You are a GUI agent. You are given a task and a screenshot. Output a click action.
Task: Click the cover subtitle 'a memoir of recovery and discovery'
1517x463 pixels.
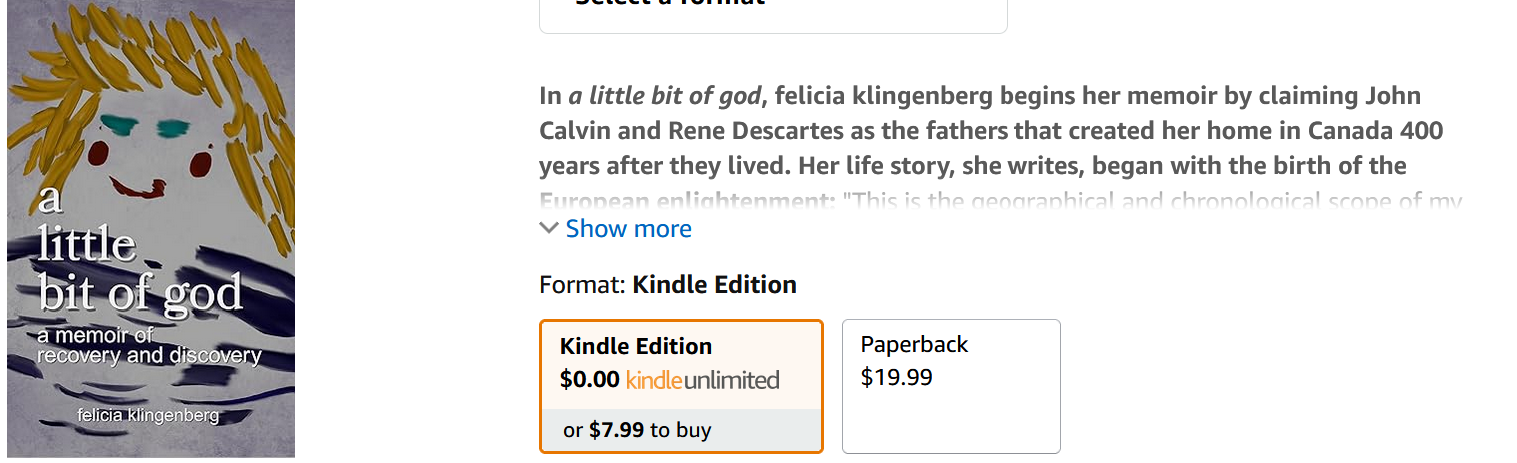click(x=149, y=346)
